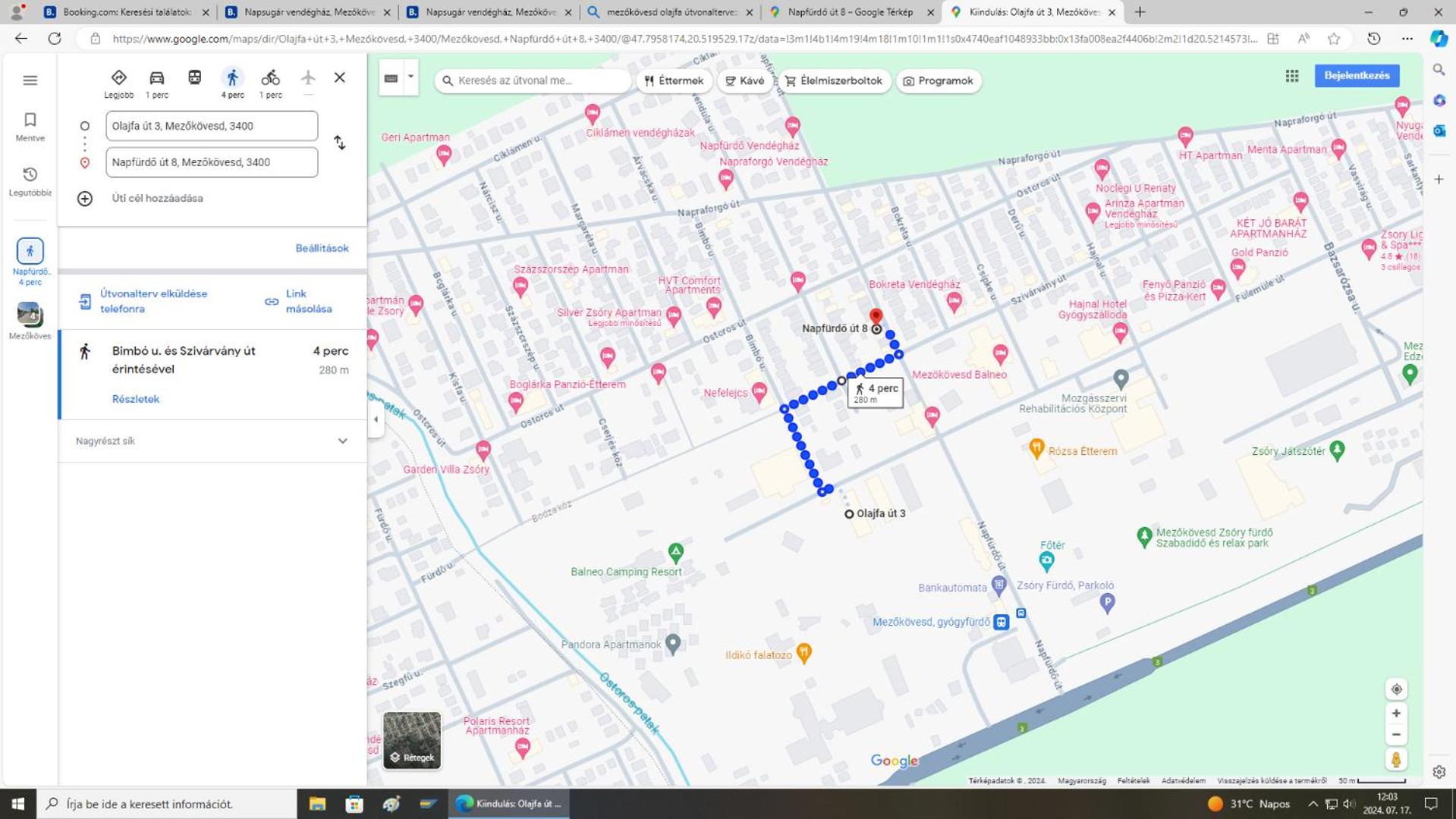Filter by Éttermek restaurants
The image size is (1456, 819).
tap(674, 80)
